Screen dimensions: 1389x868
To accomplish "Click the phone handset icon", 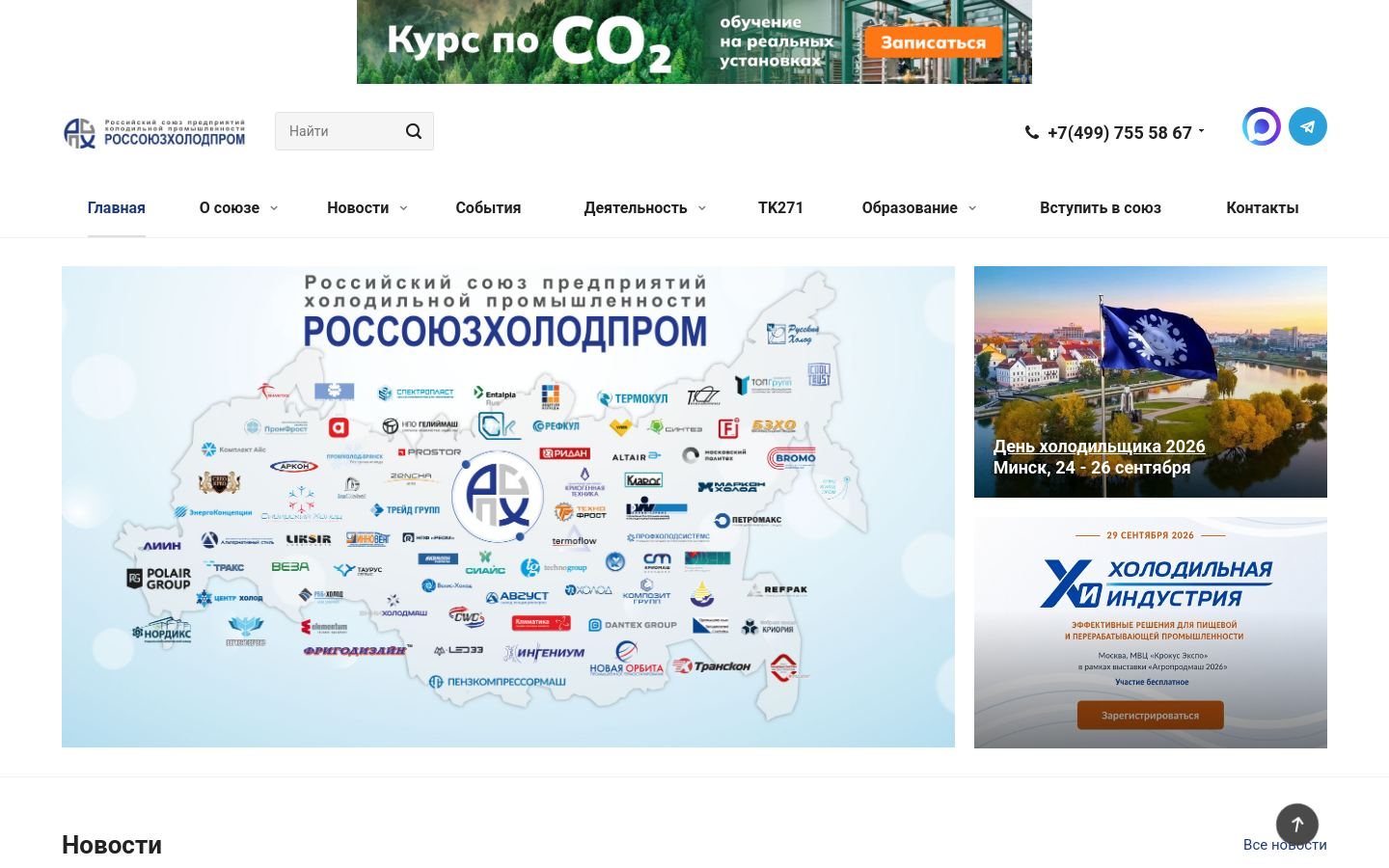I will point(1032,133).
